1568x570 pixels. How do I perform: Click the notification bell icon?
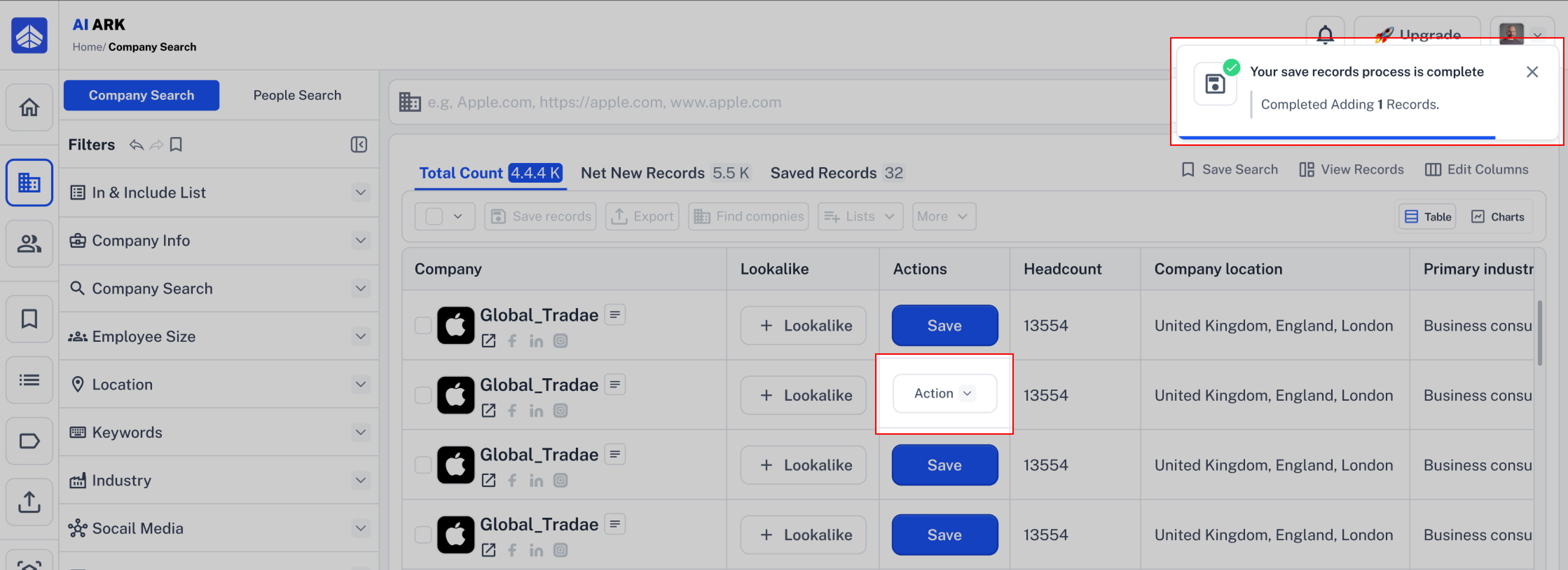pos(1325,35)
